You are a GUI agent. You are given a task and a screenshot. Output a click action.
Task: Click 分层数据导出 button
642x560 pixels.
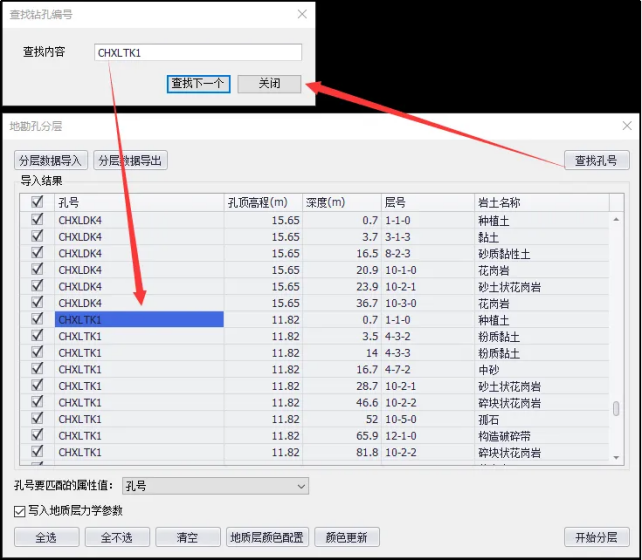130,160
